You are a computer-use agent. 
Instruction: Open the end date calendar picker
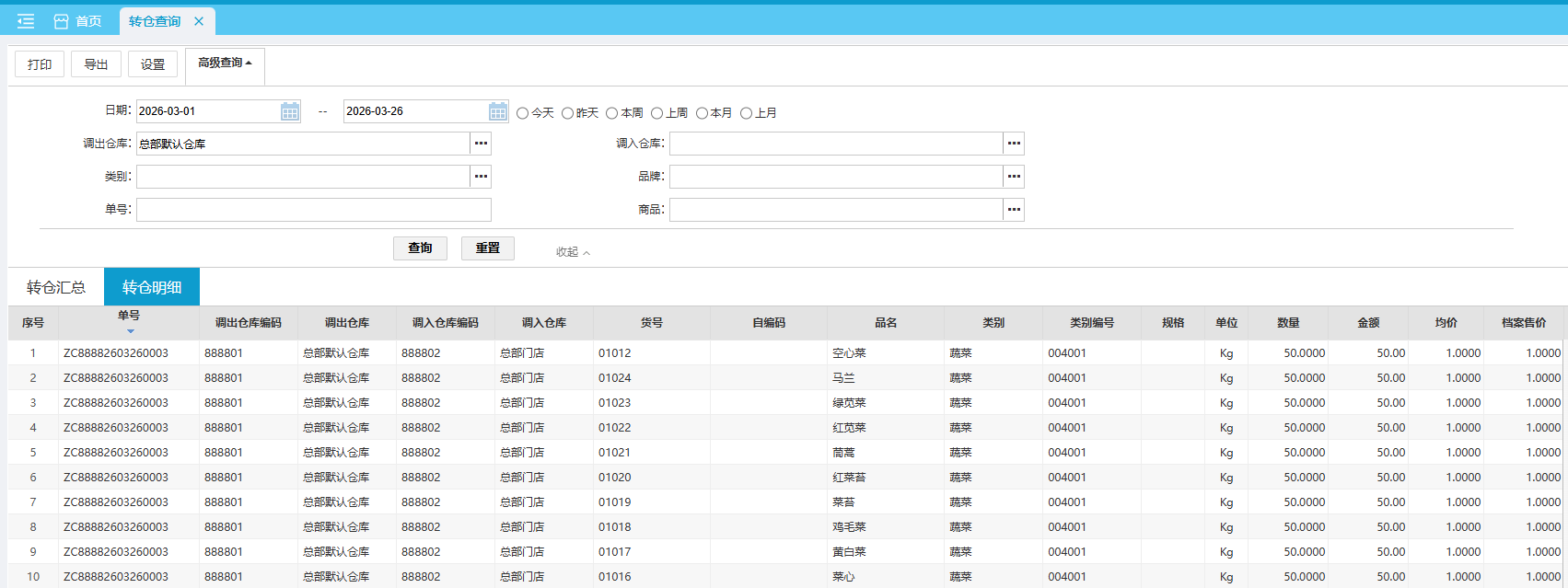tap(497, 111)
